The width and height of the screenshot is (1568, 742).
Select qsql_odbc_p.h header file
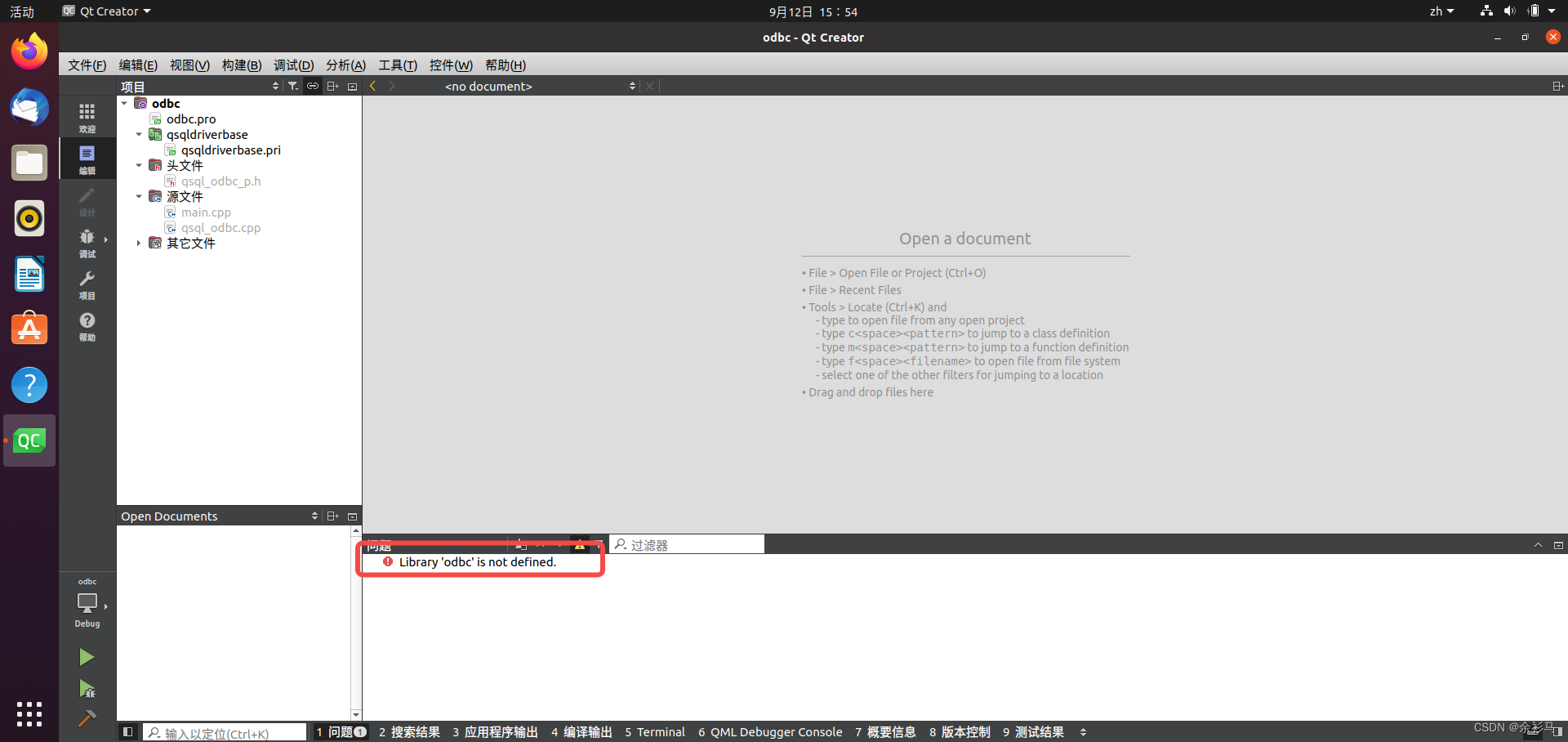coord(220,181)
